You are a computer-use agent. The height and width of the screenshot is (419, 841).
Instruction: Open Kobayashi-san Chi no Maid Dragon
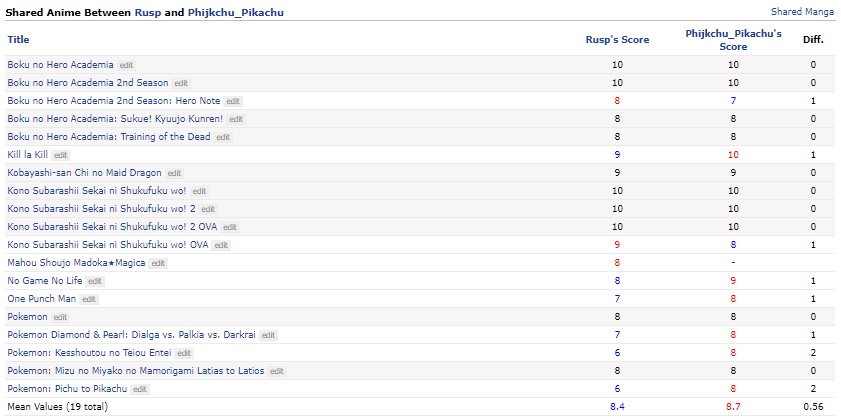point(85,173)
